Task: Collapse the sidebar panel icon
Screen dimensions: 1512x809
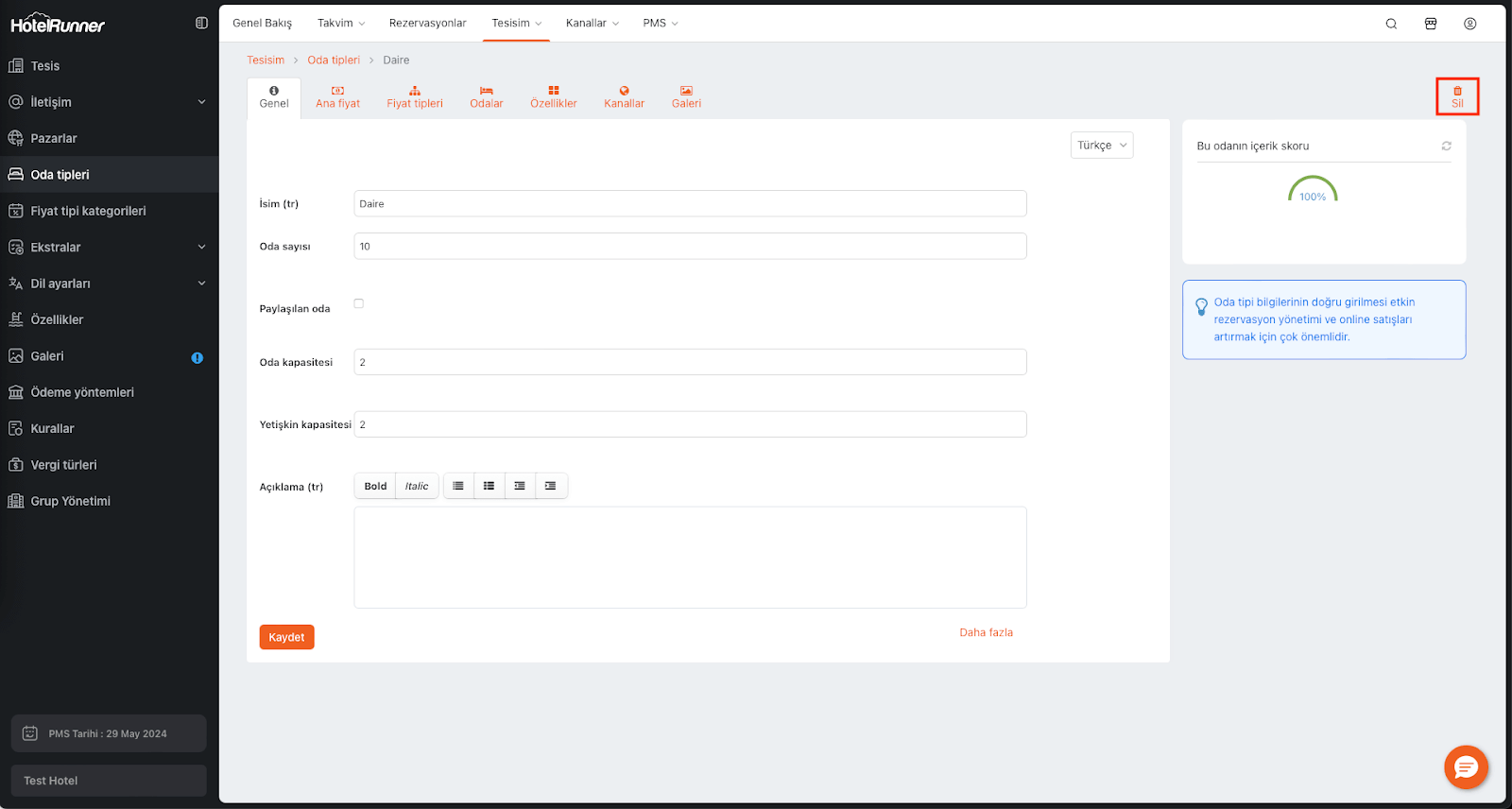Action: coord(201,24)
